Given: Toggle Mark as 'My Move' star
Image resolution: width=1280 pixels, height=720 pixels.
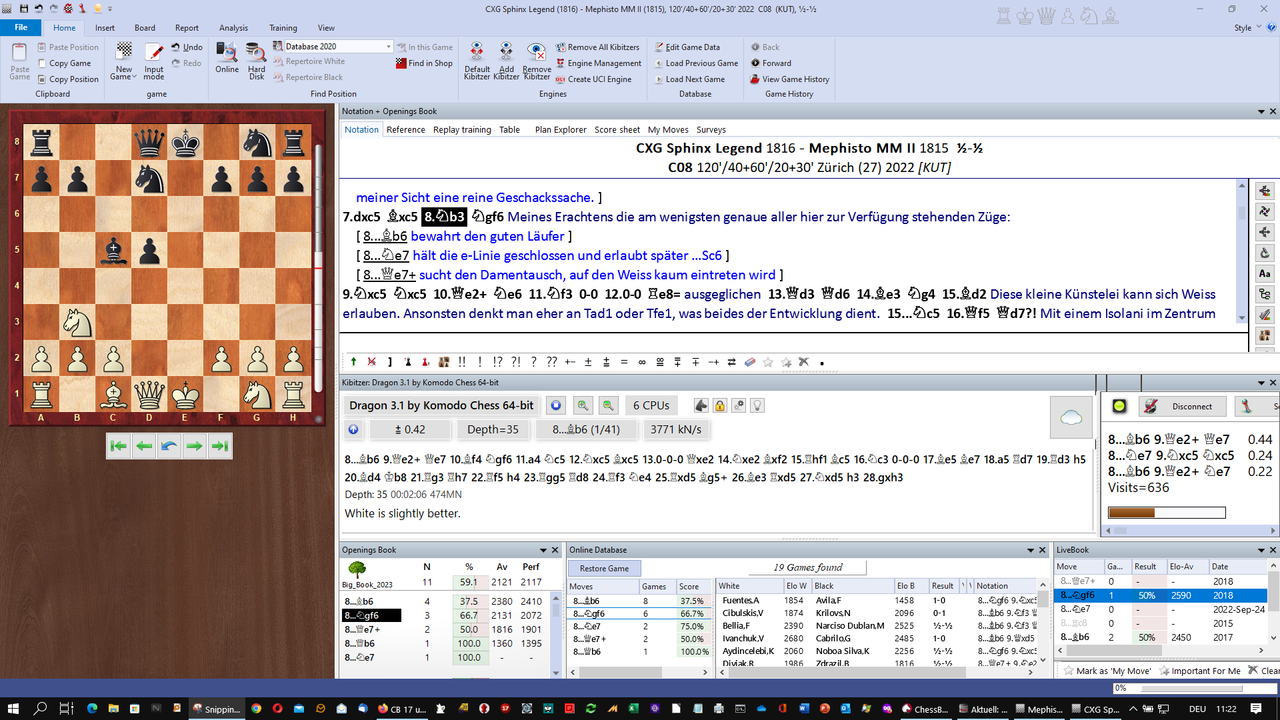Looking at the screenshot, I should 1107,671.
